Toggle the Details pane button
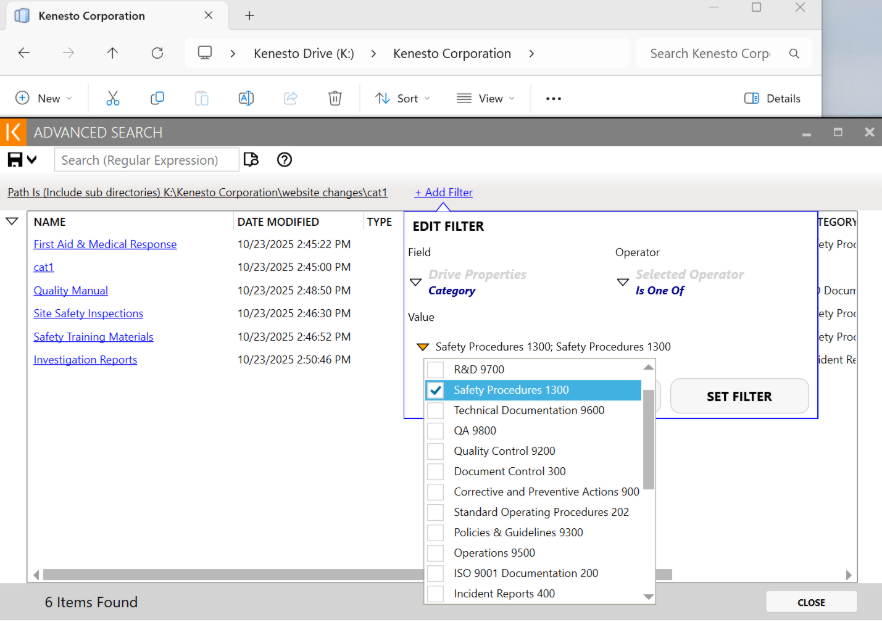882x621 pixels. [772, 98]
